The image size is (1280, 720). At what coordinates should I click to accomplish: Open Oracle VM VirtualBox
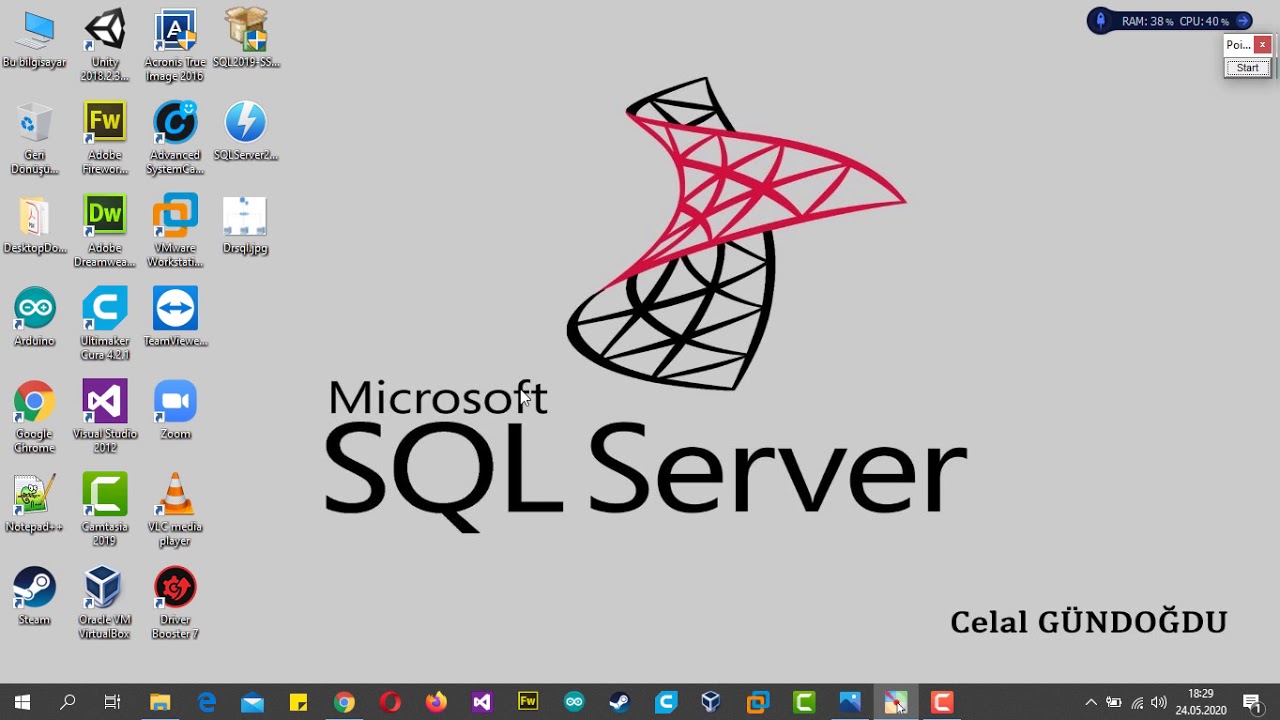point(104,587)
